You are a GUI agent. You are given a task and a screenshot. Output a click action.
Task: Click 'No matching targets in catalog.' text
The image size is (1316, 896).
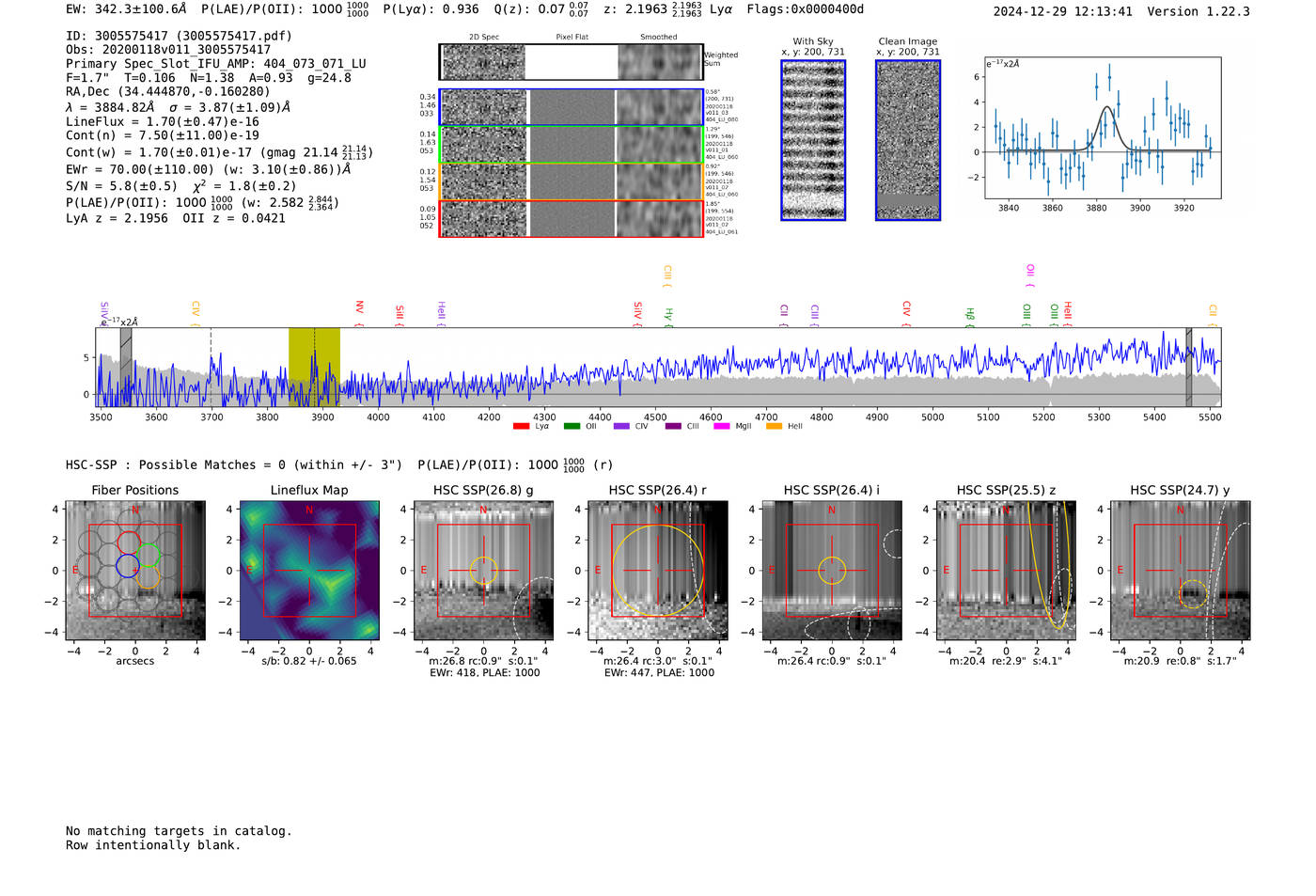pos(179,831)
